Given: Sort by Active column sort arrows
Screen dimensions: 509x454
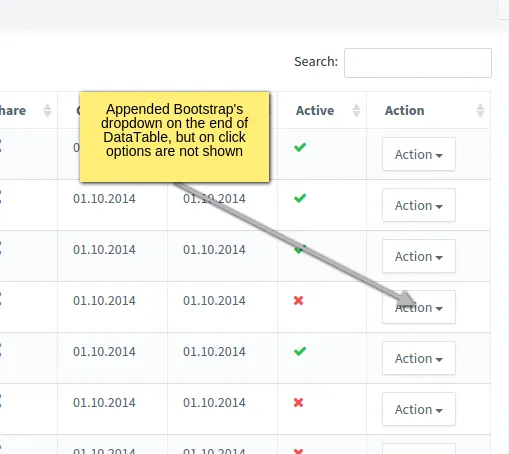Looking at the screenshot, I should pyautogui.click(x=356, y=111).
